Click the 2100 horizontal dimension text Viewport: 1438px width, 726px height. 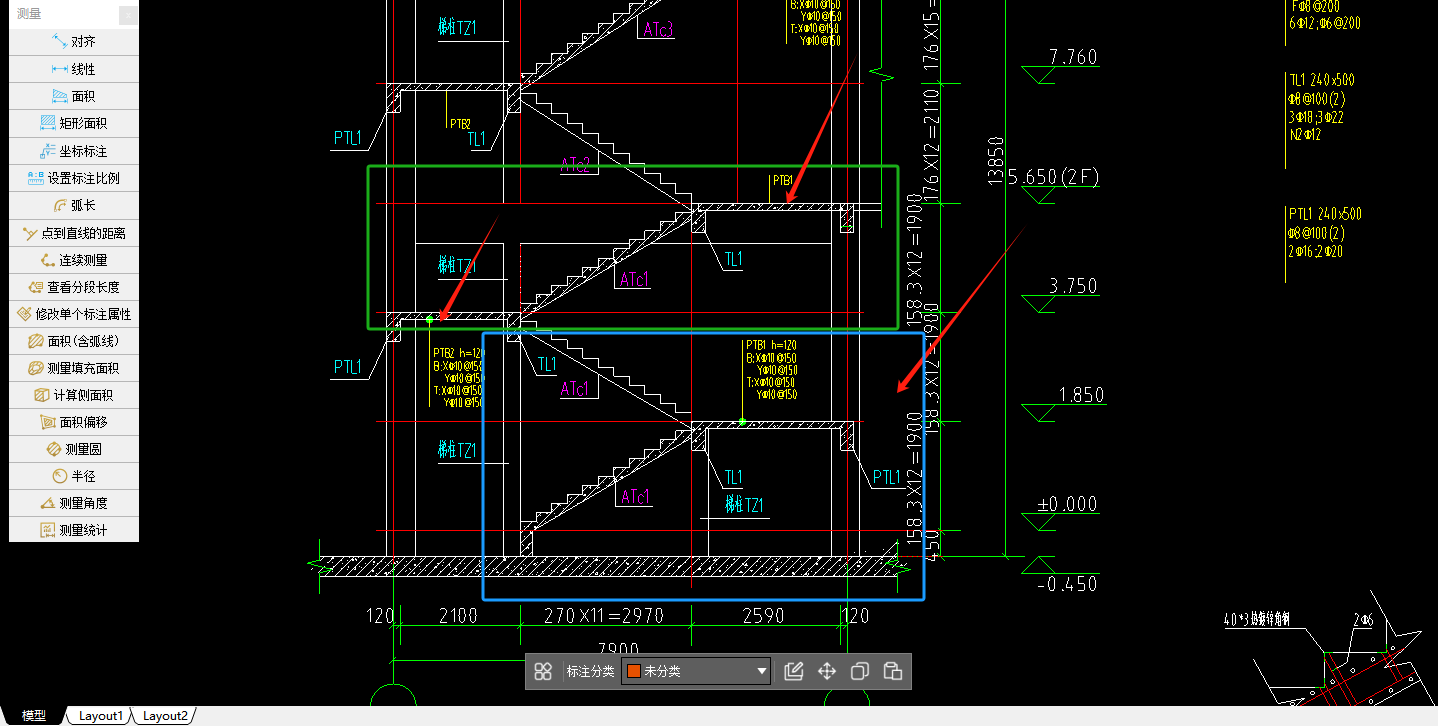tap(458, 616)
